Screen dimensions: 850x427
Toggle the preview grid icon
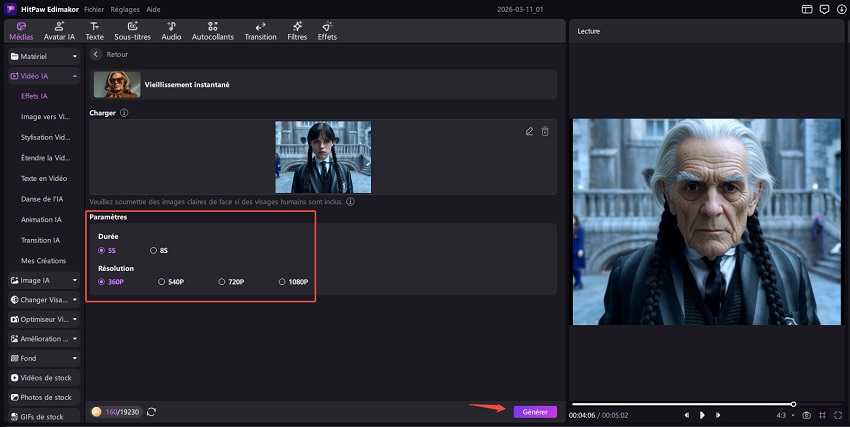[822, 415]
